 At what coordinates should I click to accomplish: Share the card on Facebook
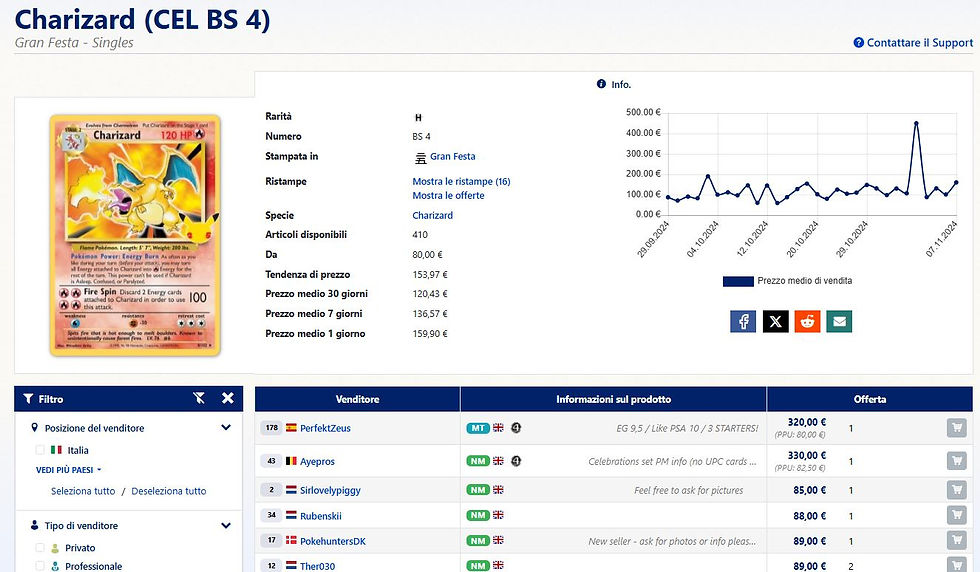pos(742,321)
